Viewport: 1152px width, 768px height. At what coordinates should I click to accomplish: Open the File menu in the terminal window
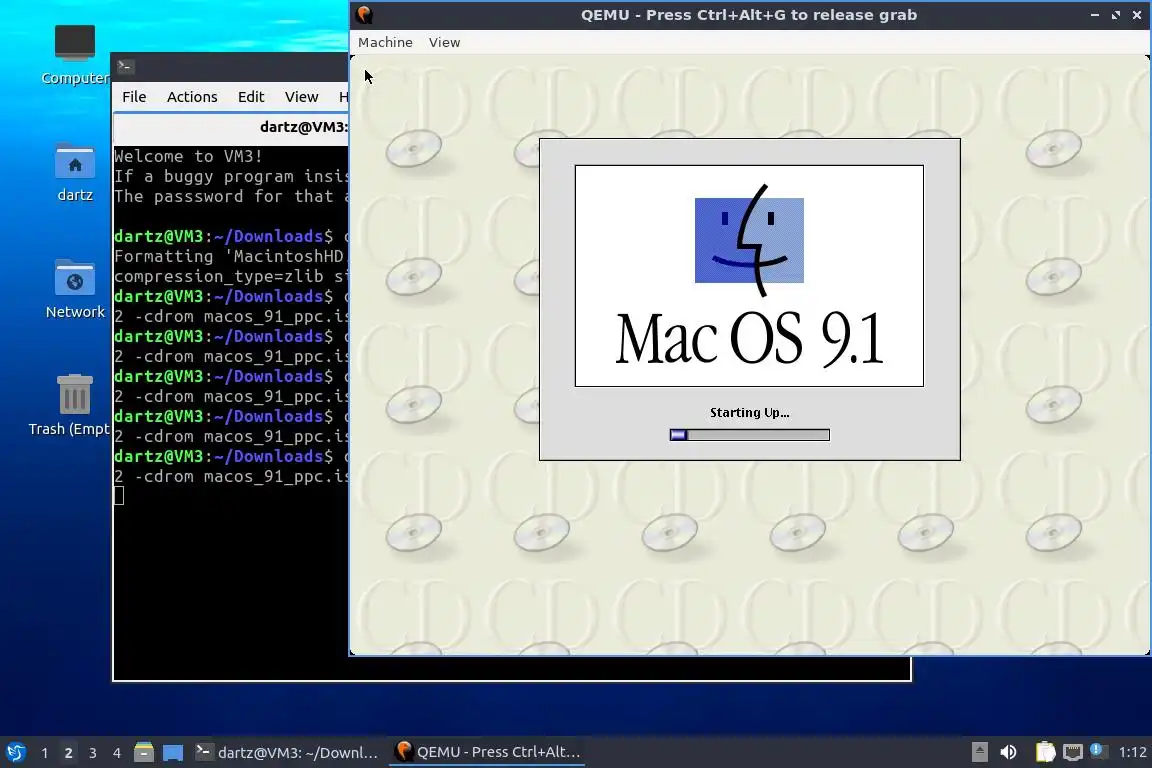click(x=134, y=97)
